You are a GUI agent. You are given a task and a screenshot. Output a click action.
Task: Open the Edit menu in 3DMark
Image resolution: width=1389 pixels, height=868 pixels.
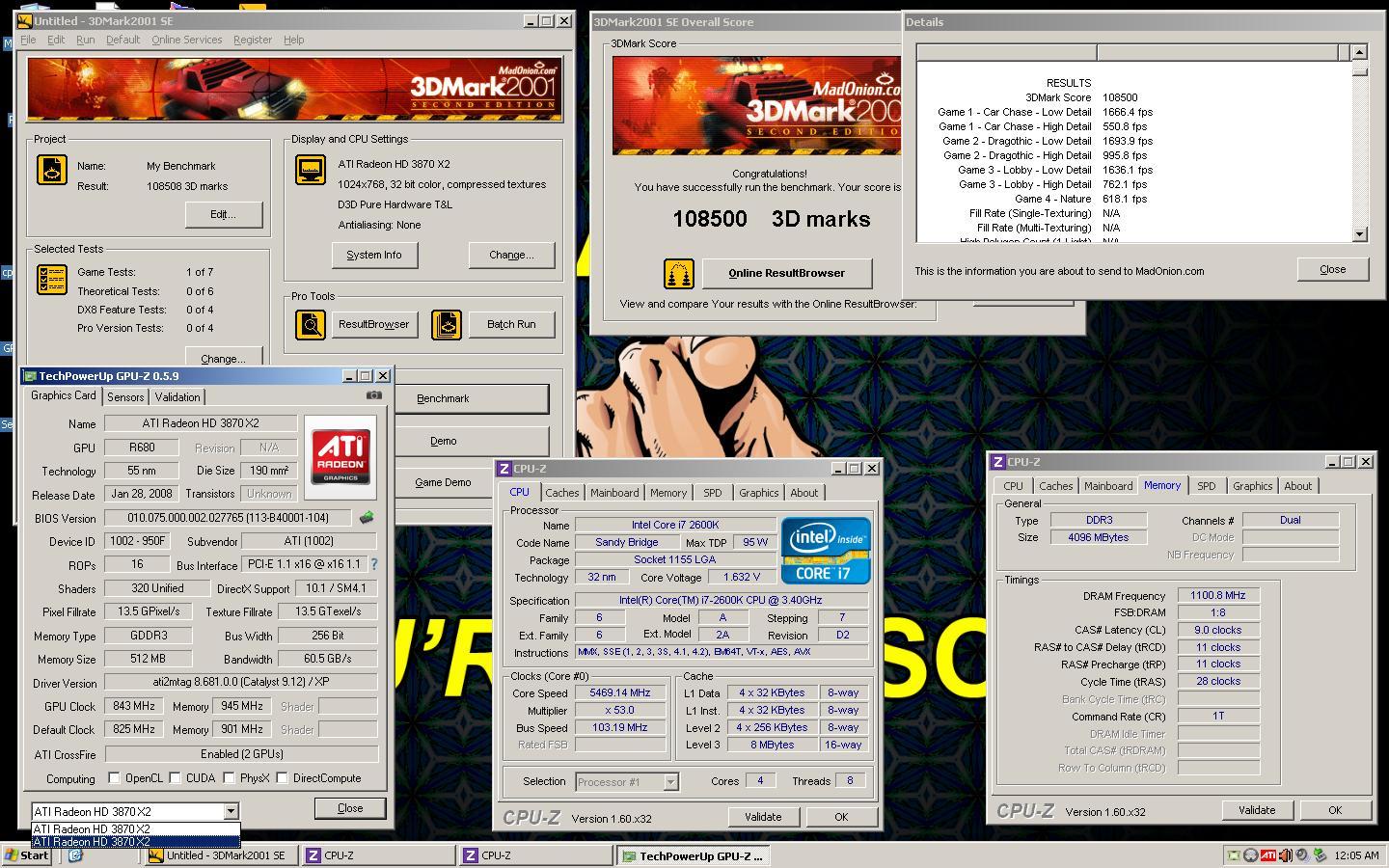56,40
